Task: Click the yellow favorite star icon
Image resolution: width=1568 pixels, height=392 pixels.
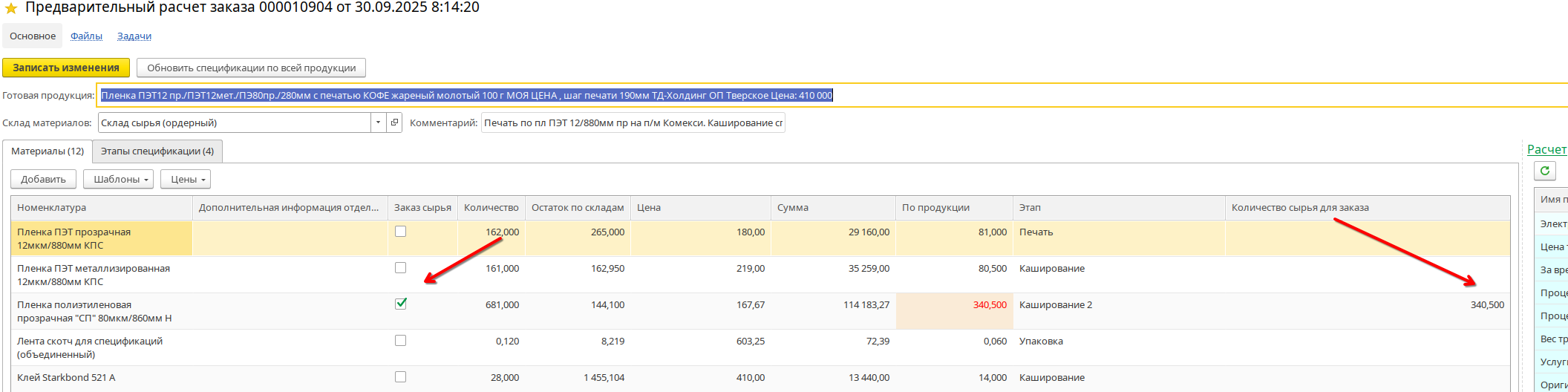Action: pos(10,8)
